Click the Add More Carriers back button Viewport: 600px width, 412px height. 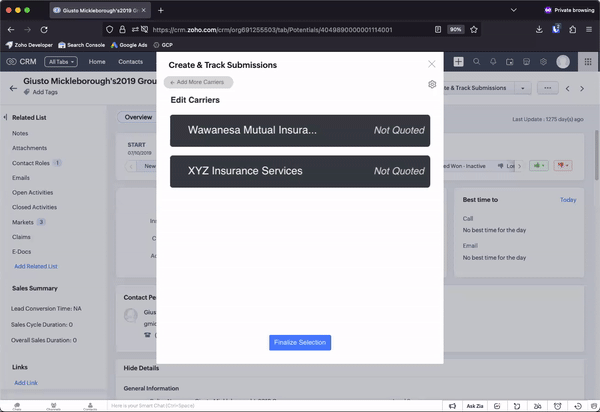[x=201, y=82]
